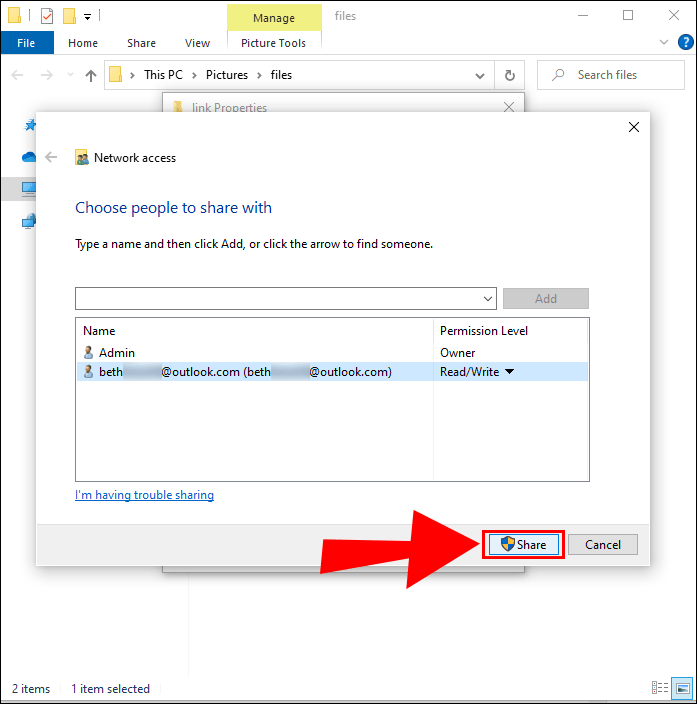Click the OneDrive cloud icon in sidebar
Viewport: 697px width, 704px height.
[29, 157]
